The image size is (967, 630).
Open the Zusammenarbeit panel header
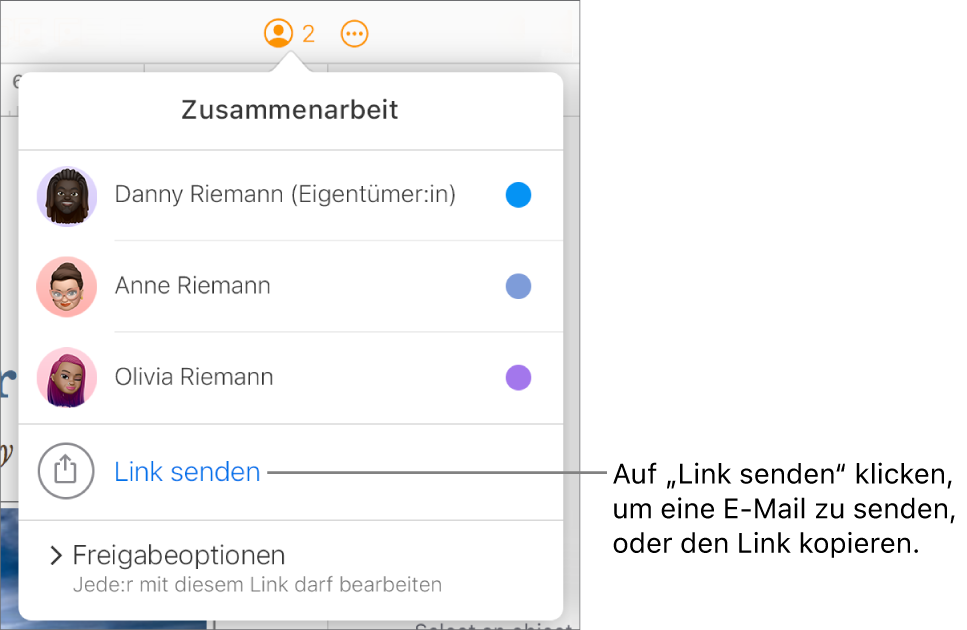(289, 110)
